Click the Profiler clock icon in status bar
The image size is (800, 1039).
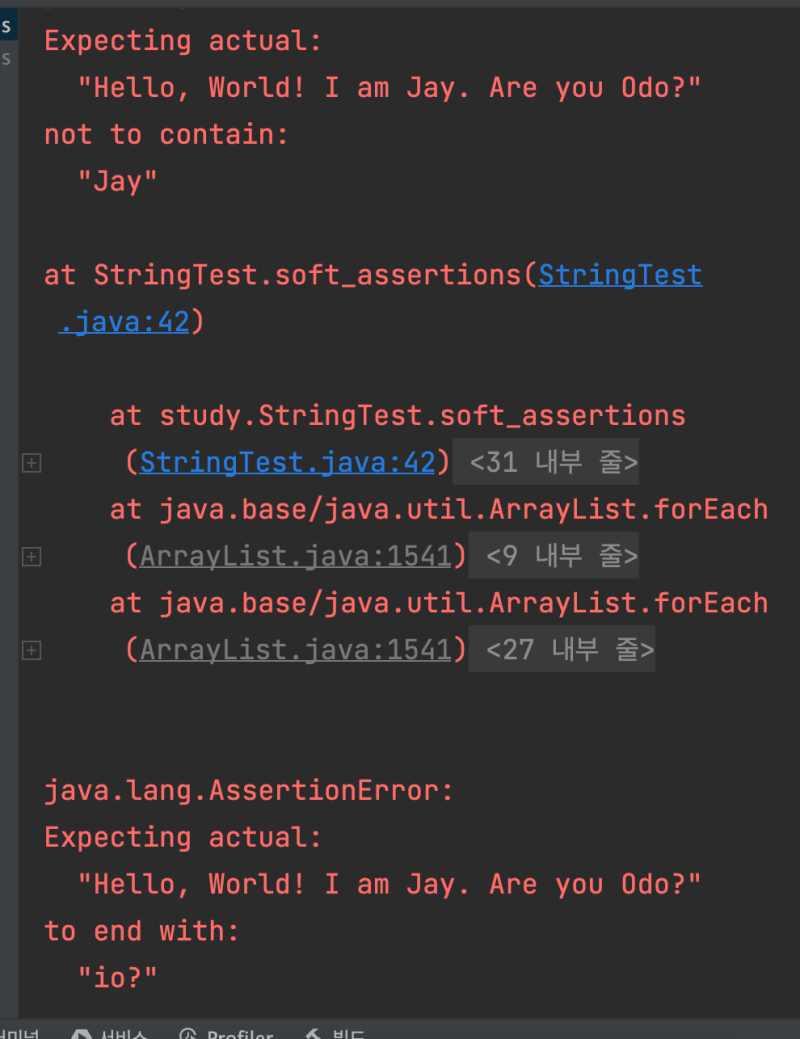pyautogui.click(x=191, y=1034)
